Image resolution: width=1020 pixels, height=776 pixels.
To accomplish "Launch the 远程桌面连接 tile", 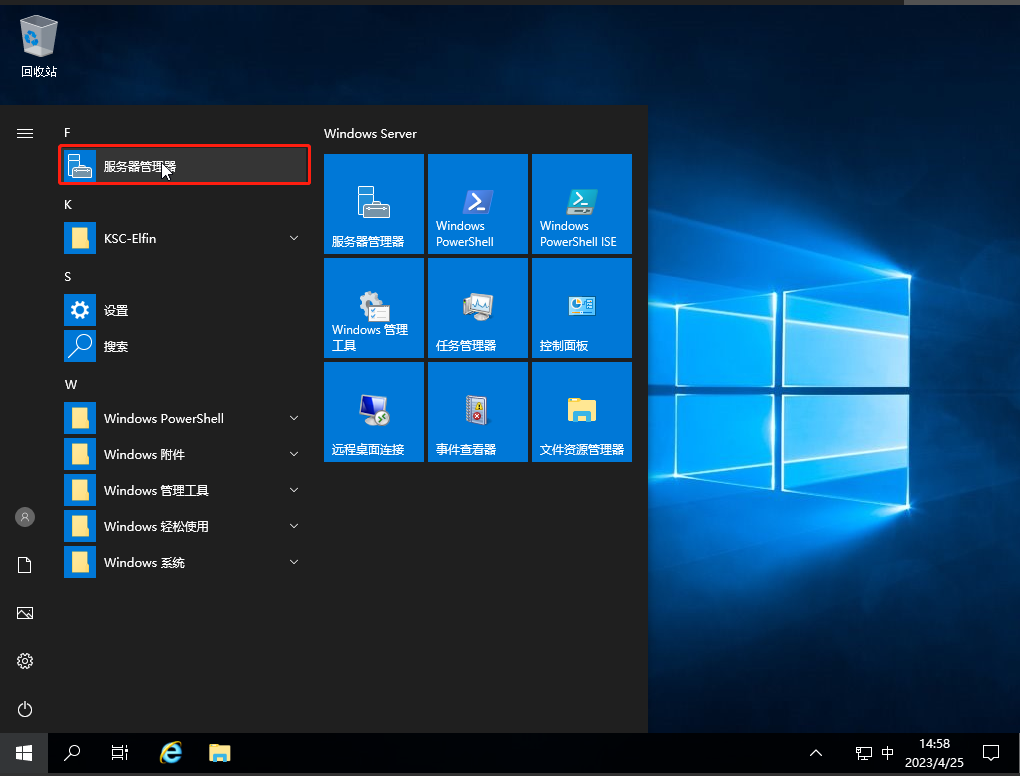I will [x=373, y=412].
